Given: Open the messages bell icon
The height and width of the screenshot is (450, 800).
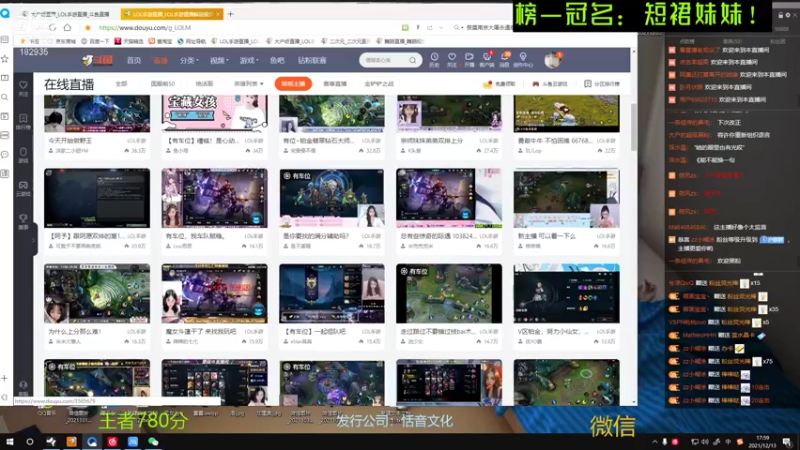Looking at the screenshot, I should [505, 59].
